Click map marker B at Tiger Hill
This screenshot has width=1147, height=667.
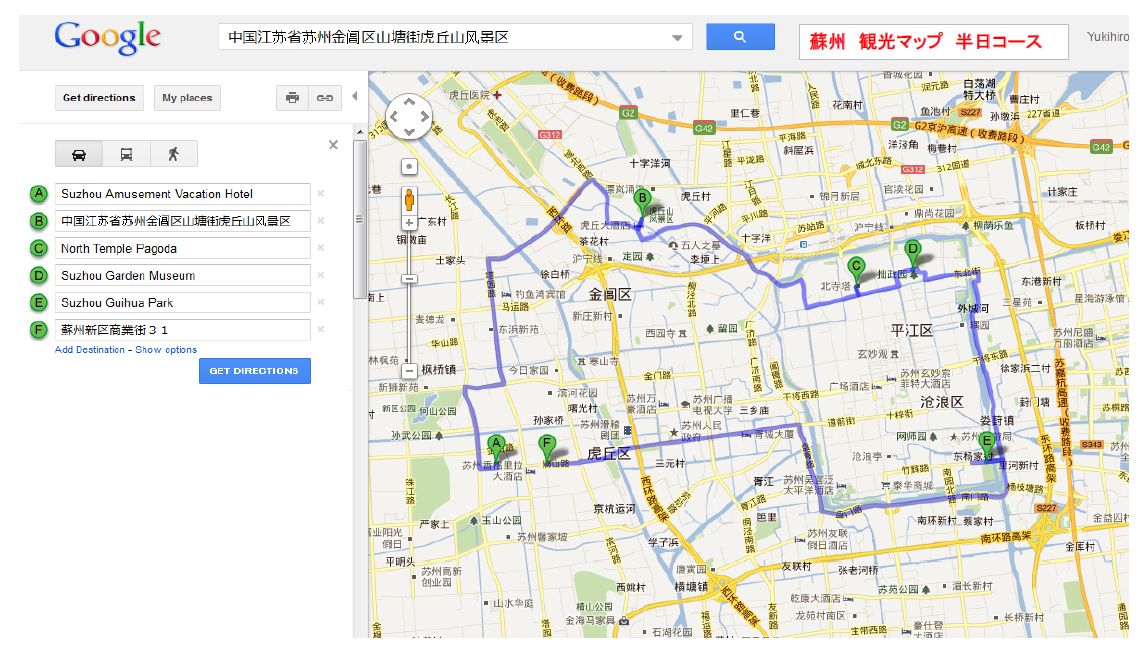point(642,203)
